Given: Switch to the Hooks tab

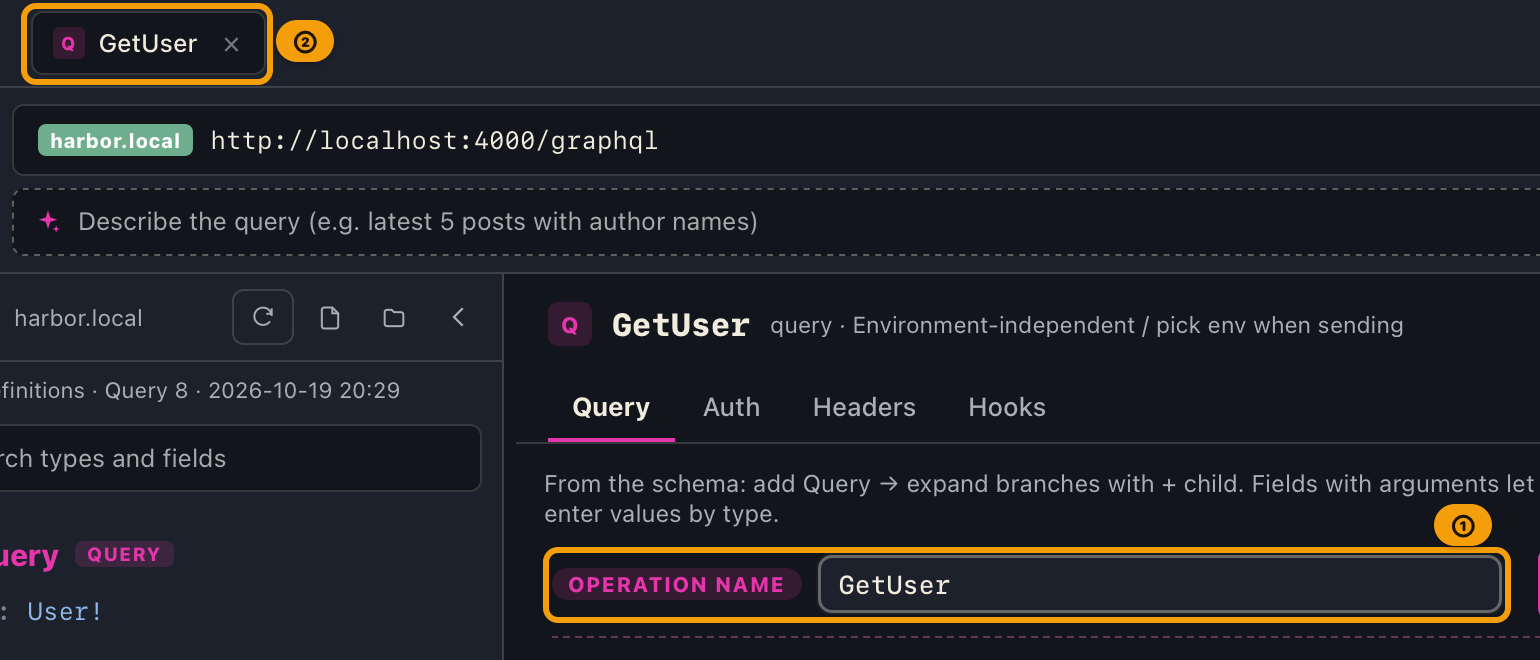Looking at the screenshot, I should [x=1007, y=407].
